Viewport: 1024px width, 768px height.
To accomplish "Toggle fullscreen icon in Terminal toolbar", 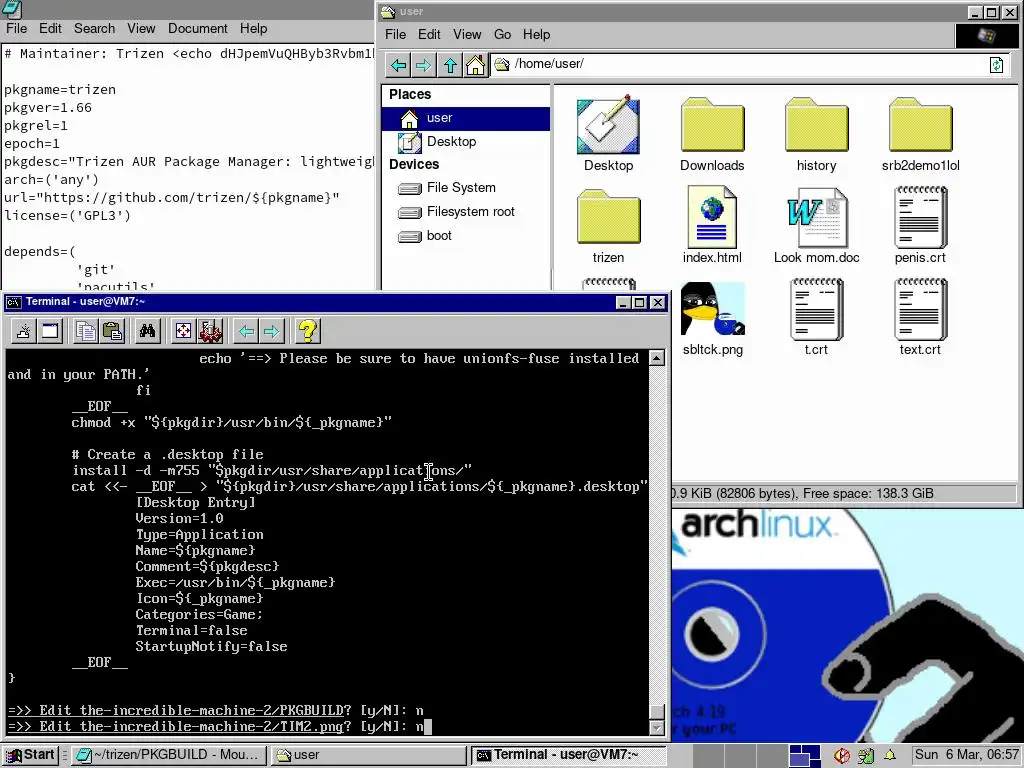I will [184, 331].
